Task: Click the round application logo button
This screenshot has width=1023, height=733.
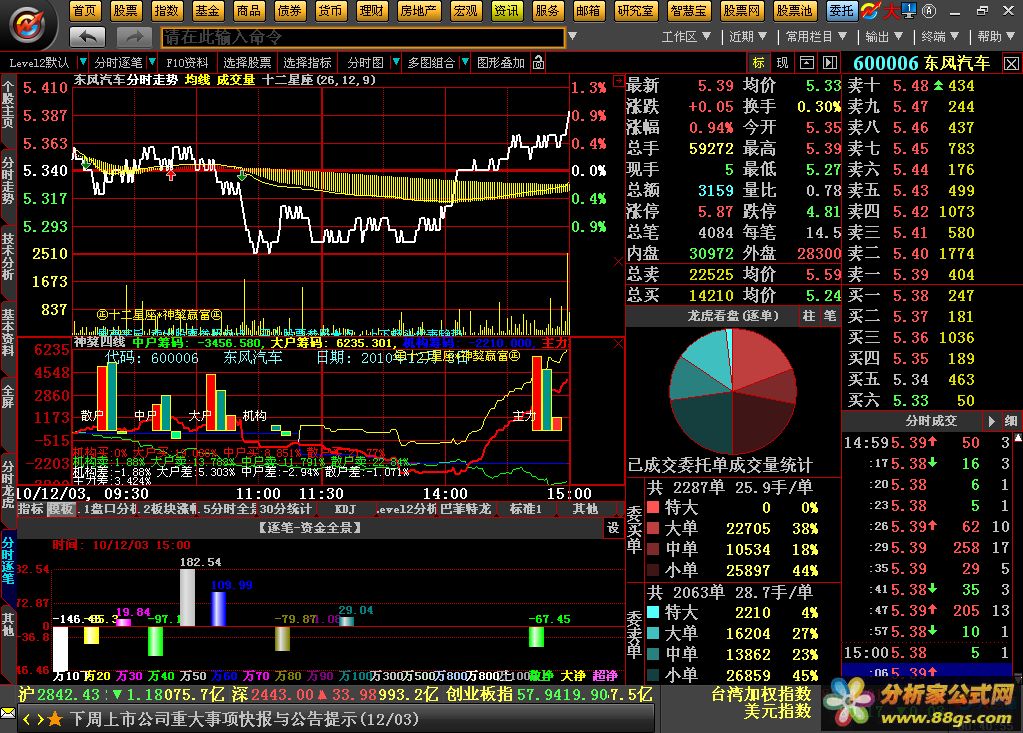Action: coord(27,25)
